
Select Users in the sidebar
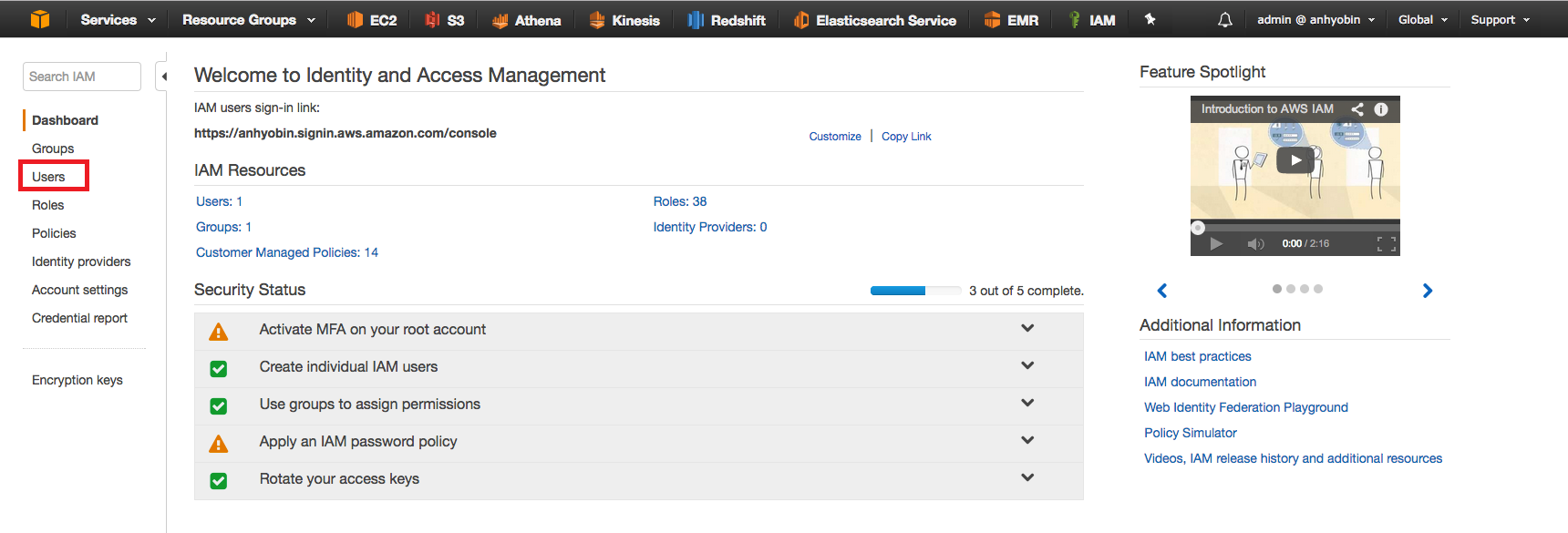[49, 177]
